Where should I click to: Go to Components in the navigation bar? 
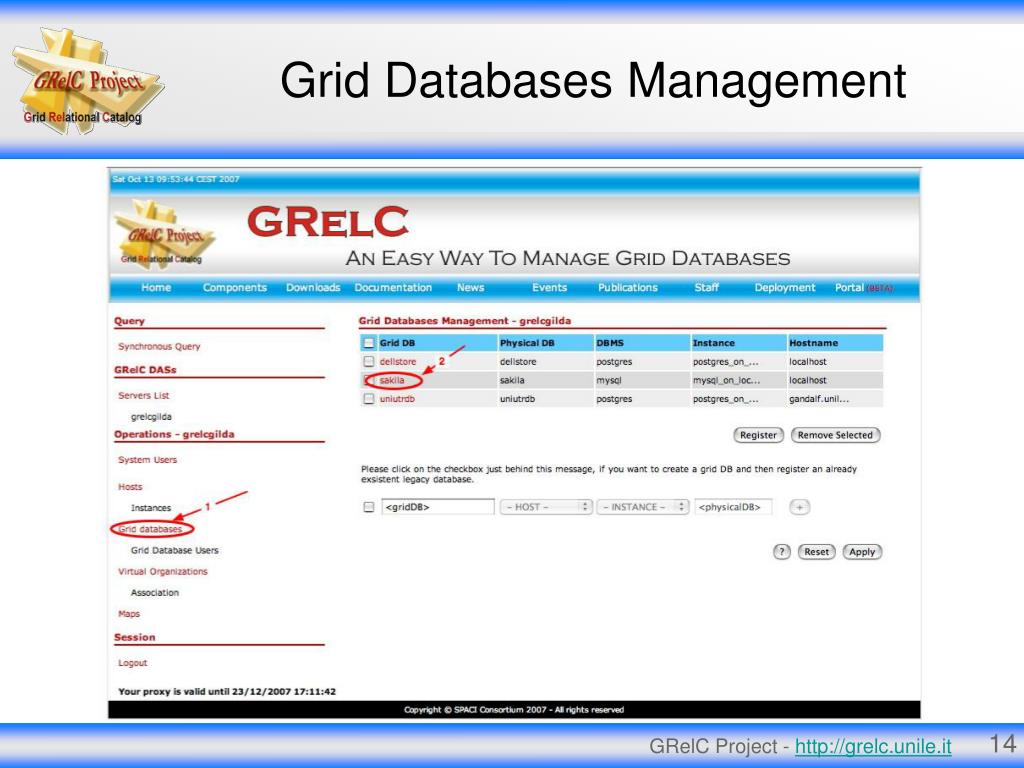234,287
